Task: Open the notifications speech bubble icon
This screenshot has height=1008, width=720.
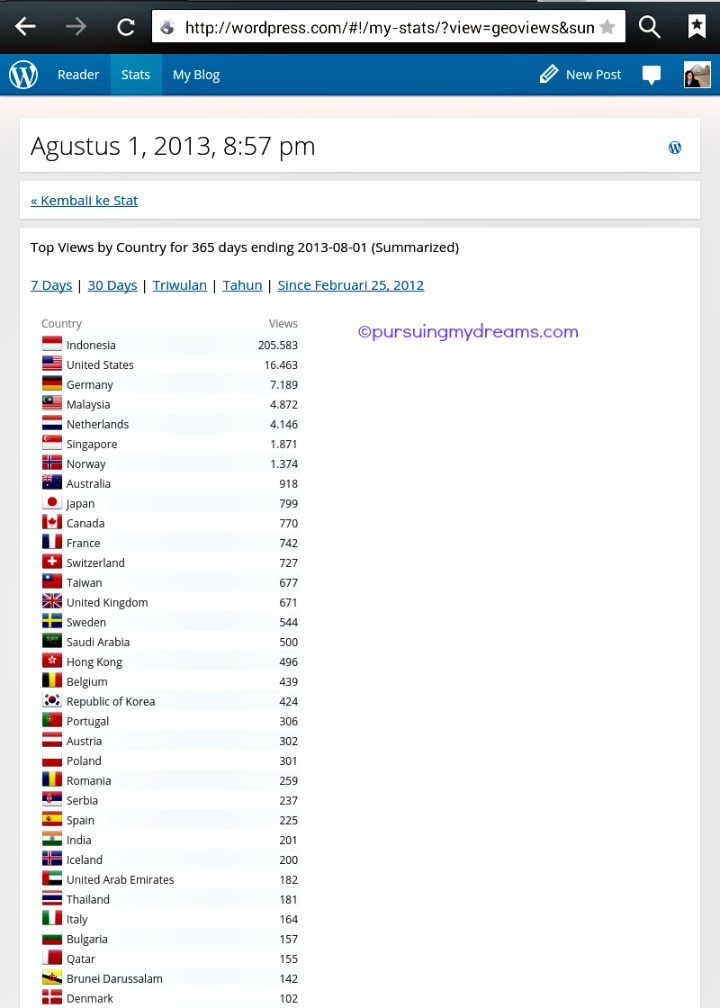Action: click(x=652, y=75)
